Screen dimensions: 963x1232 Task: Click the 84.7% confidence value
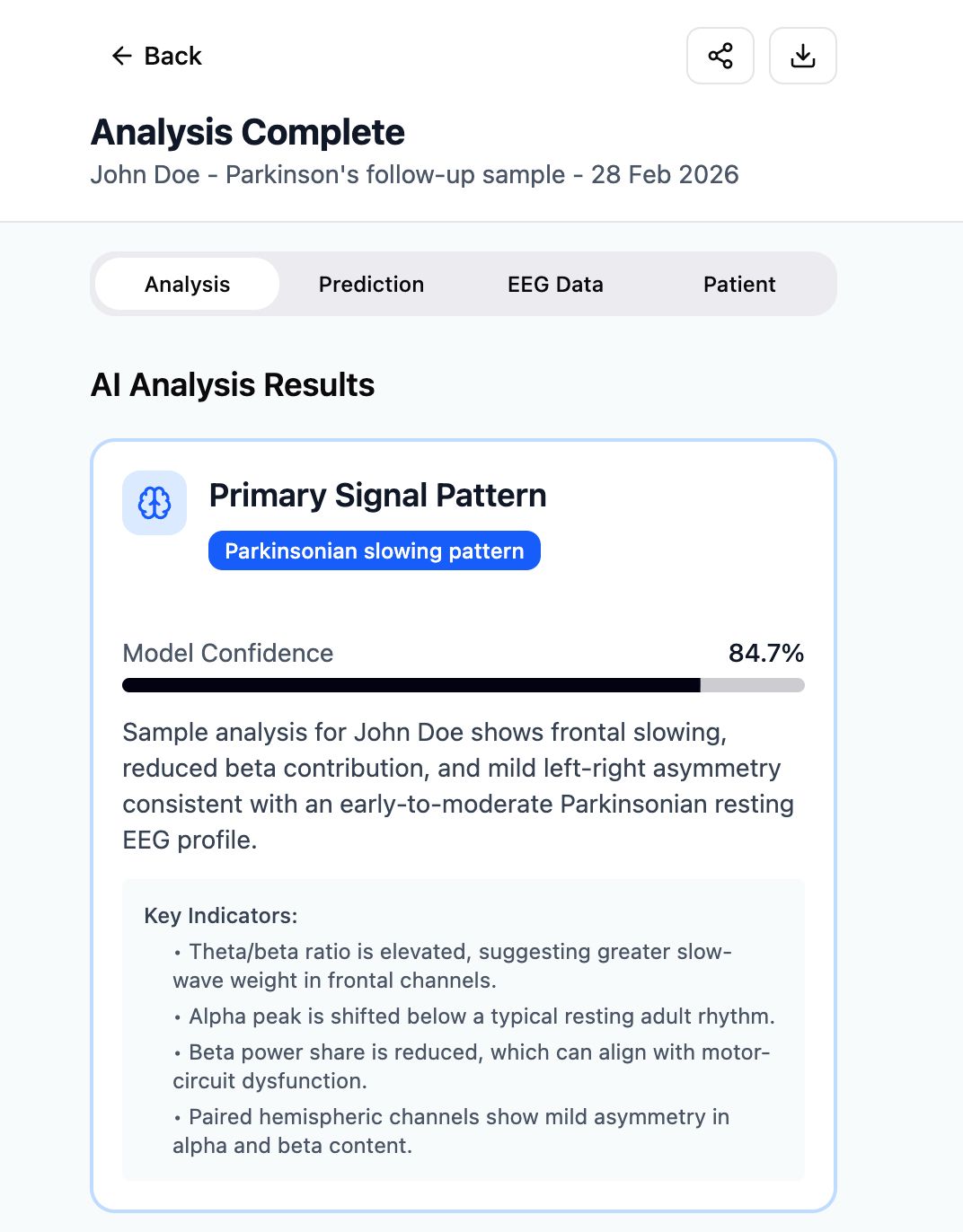[x=765, y=653]
